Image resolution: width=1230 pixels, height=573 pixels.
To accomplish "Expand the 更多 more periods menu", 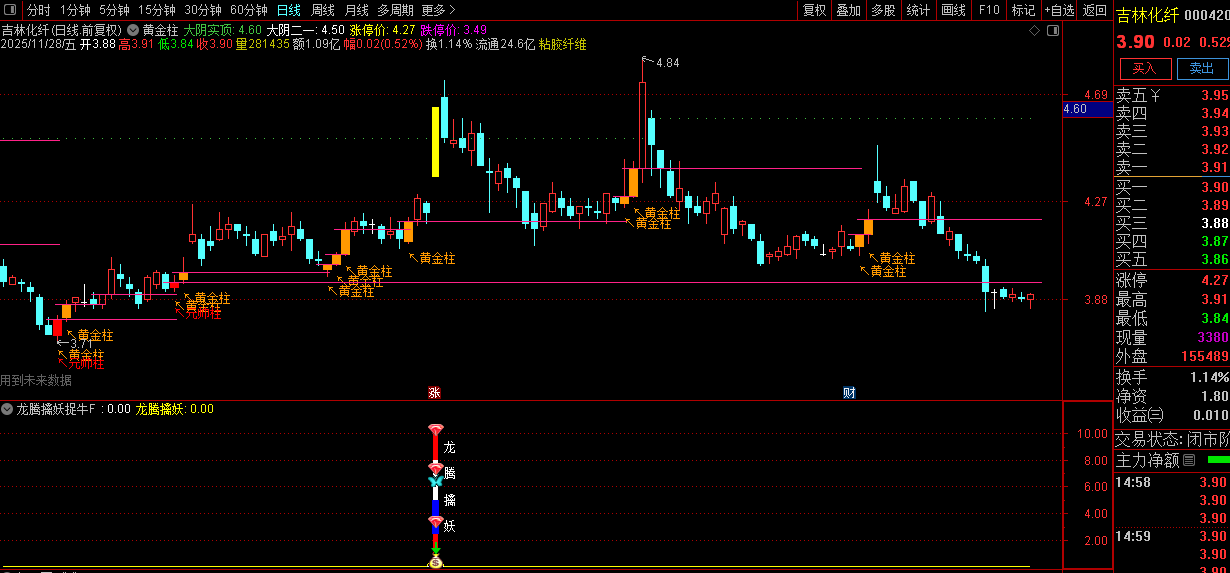I will pyautogui.click(x=436, y=10).
